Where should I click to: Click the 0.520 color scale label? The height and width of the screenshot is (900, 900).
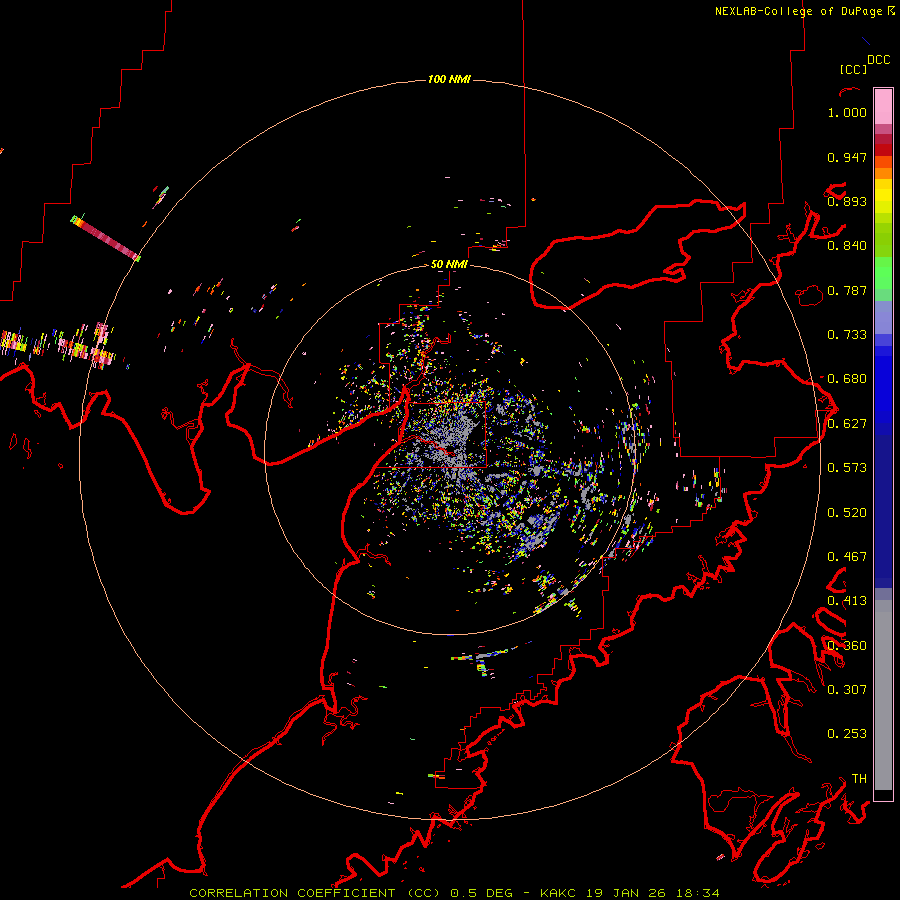(847, 513)
